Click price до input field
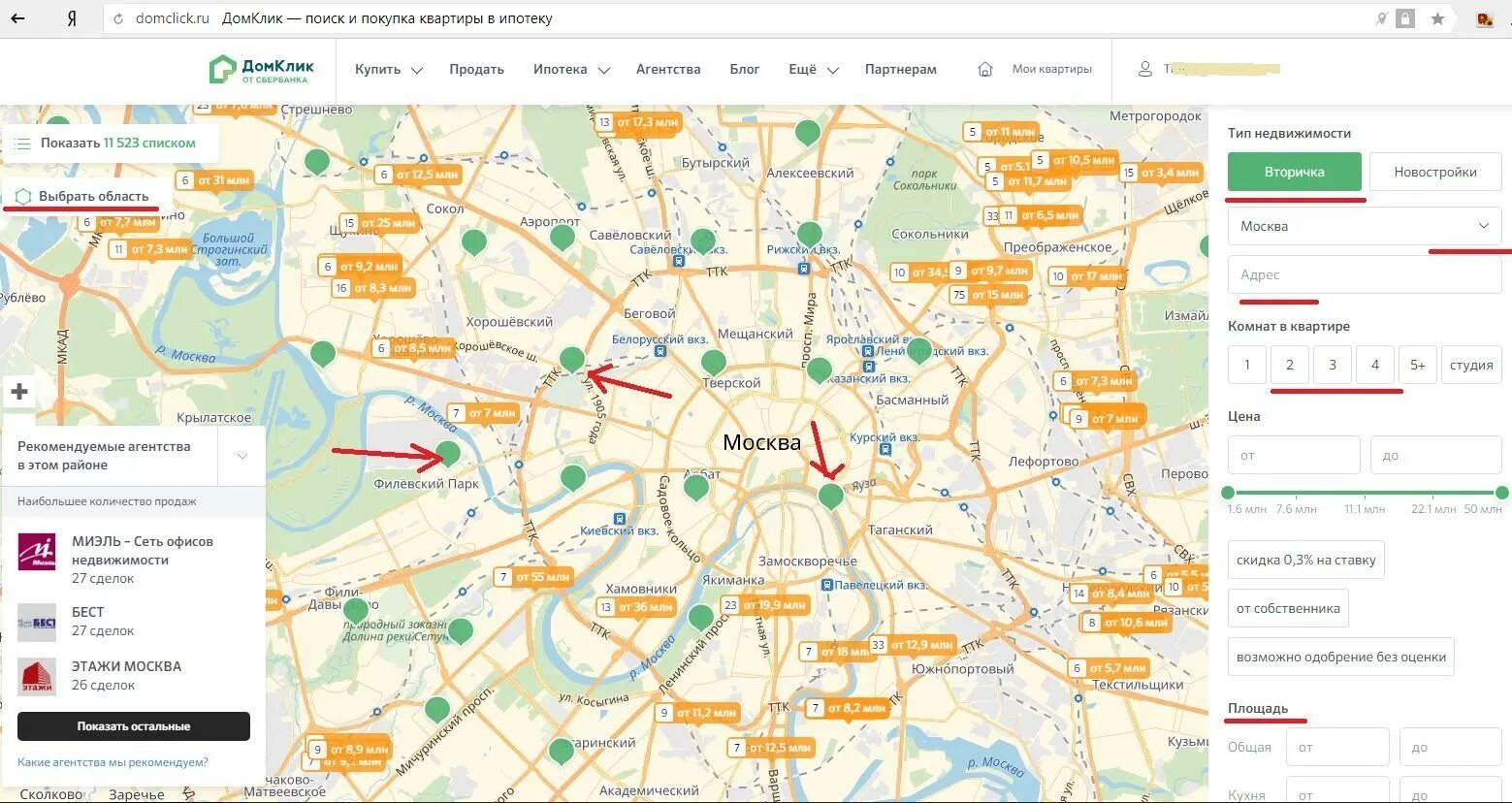 point(1436,455)
